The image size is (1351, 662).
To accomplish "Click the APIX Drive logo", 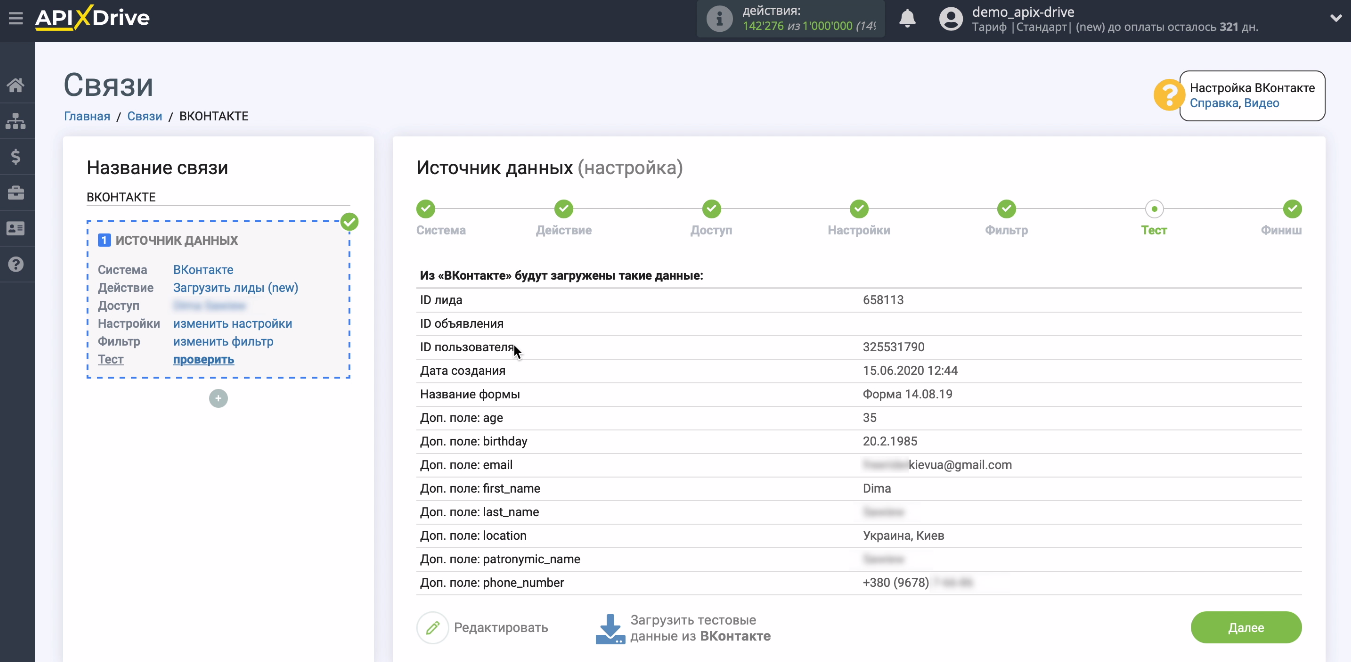I will pyautogui.click(x=92, y=18).
